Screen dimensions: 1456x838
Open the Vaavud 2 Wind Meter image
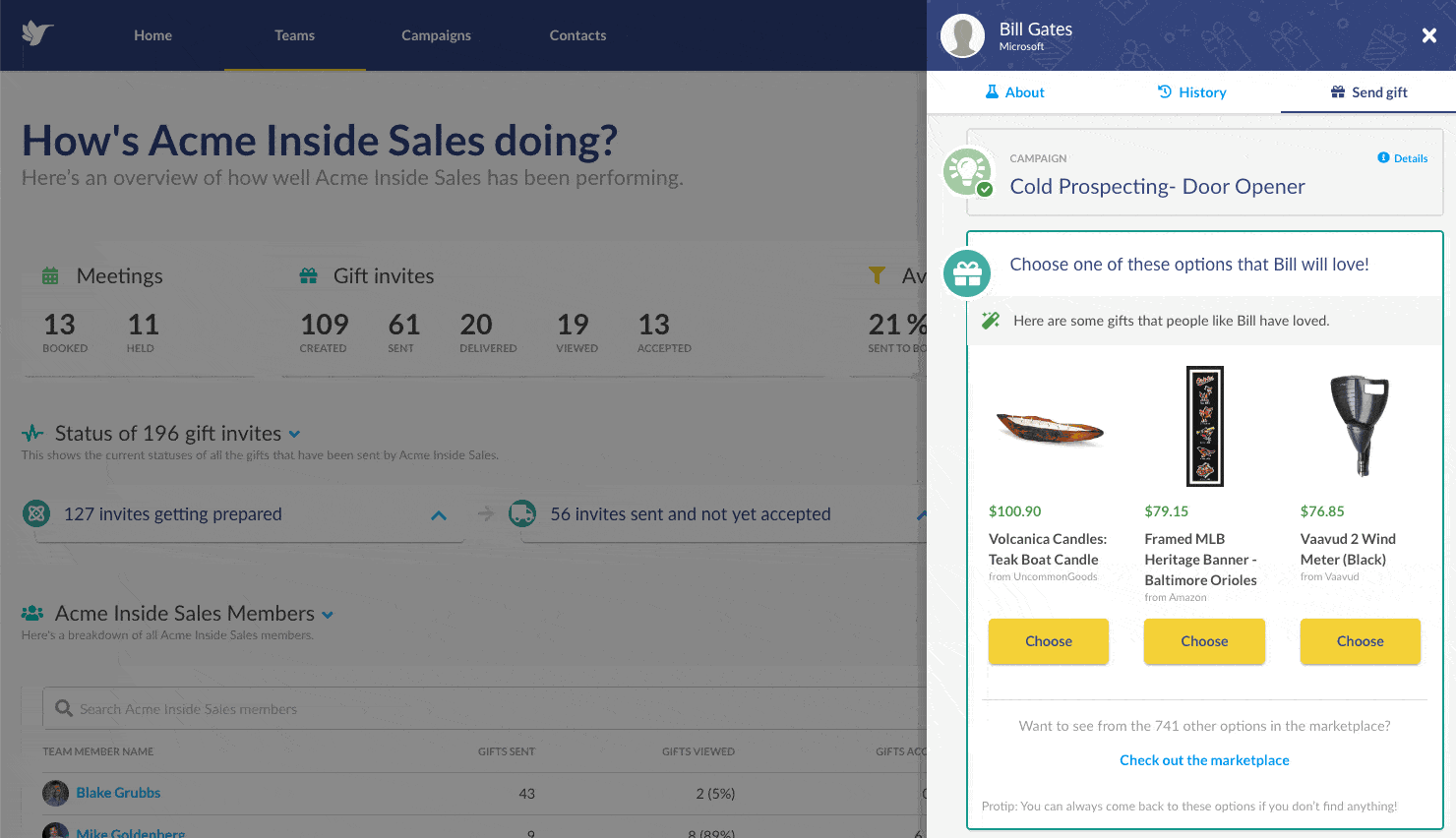point(1360,425)
